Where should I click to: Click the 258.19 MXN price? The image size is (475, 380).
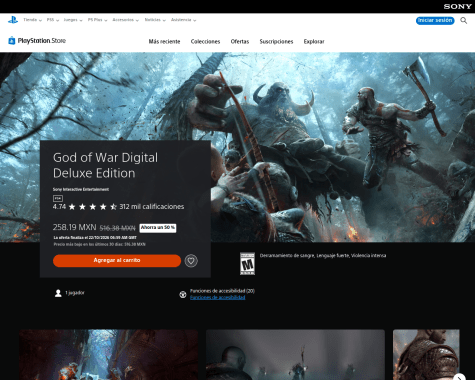pos(74,227)
